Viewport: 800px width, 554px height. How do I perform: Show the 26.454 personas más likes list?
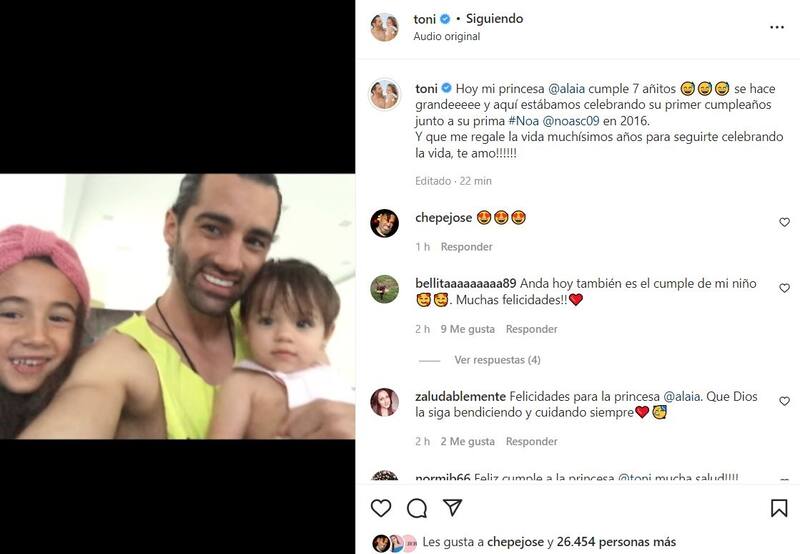pyautogui.click(x=616, y=542)
